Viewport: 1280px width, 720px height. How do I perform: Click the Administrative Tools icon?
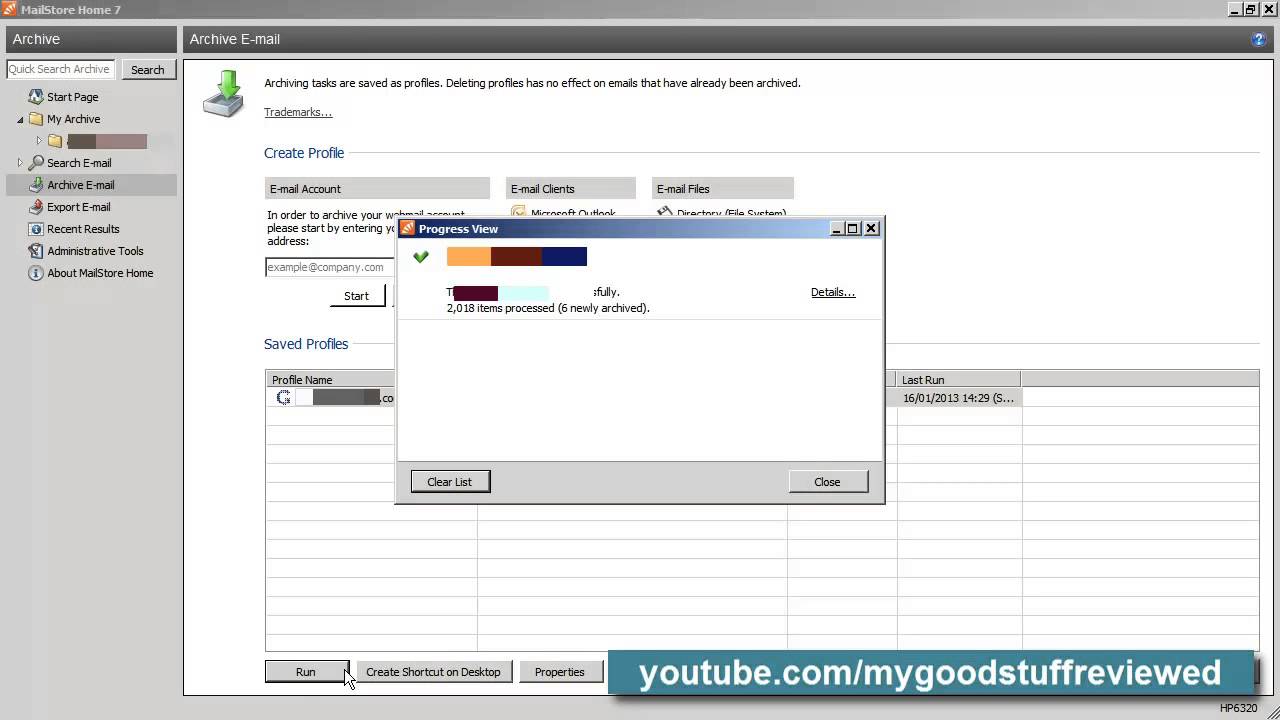[36, 251]
